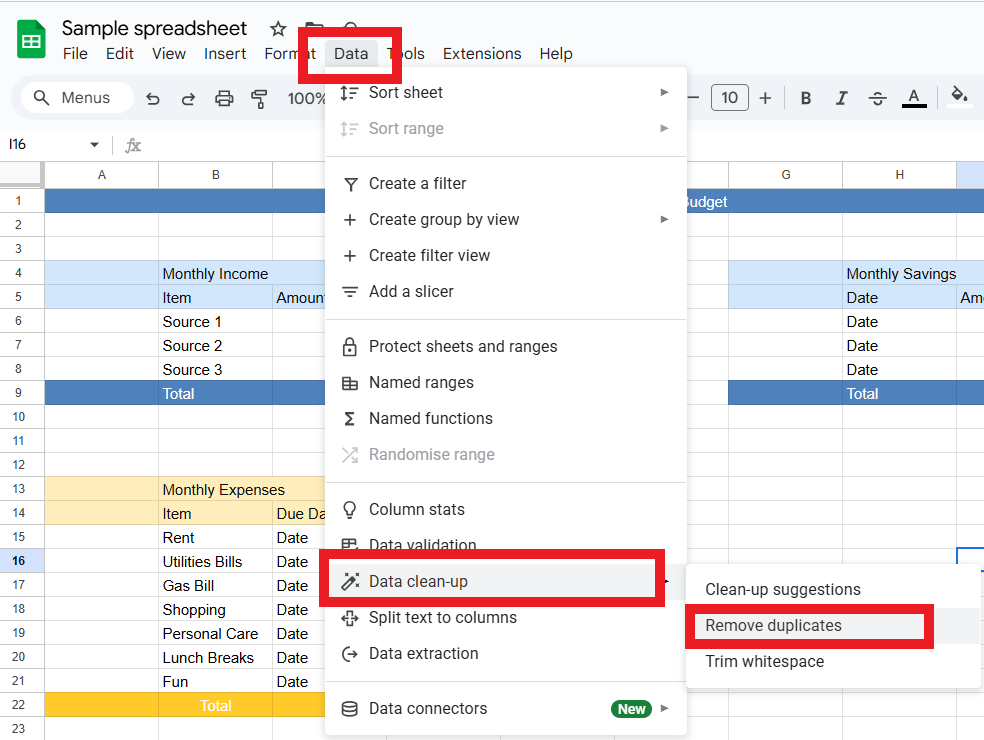Image resolution: width=984 pixels, height=740 pixels.
Task: Click the undo arrow icon
Action: click(153, 98)
